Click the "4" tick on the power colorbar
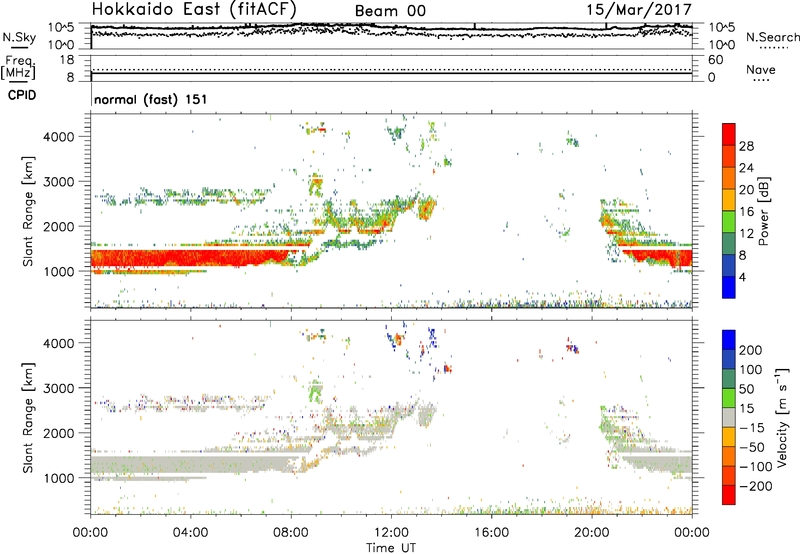 742,277
